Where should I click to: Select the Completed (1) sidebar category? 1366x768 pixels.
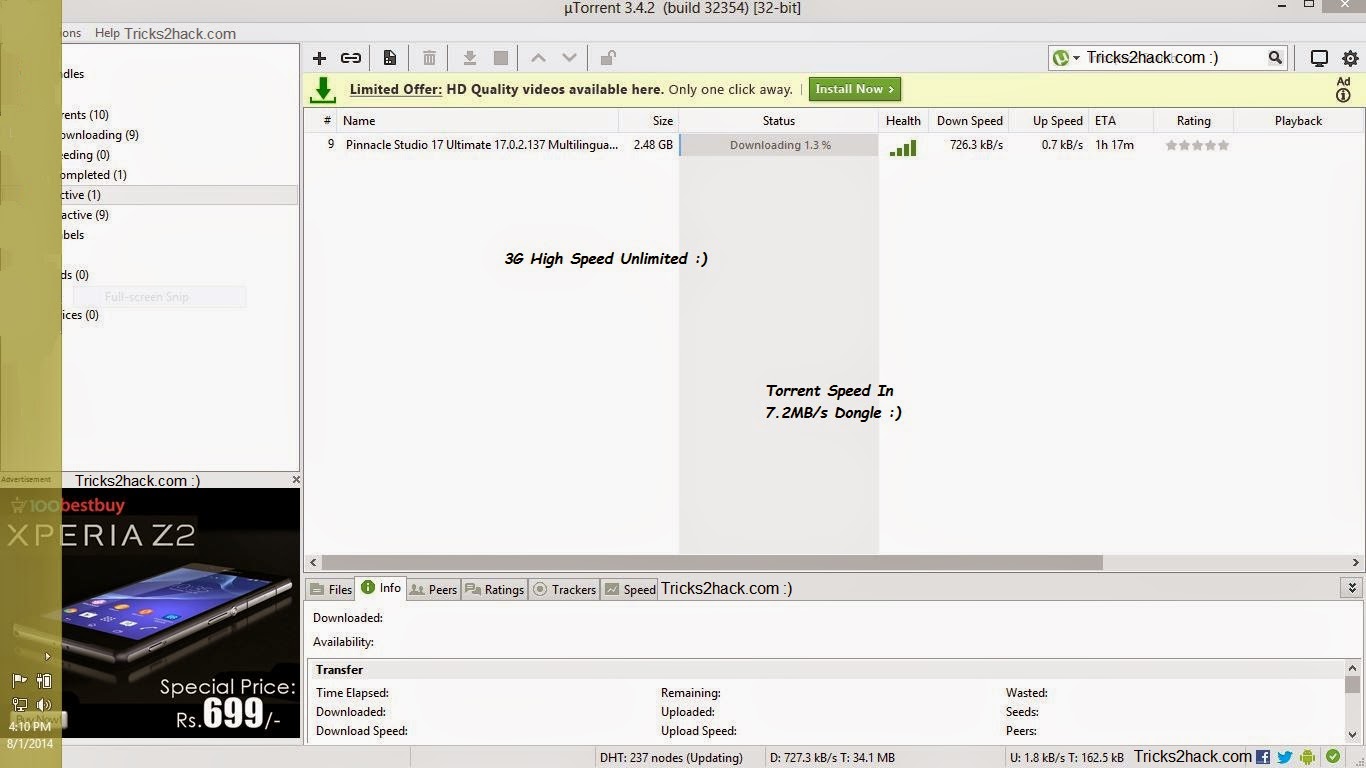point(93,175)
